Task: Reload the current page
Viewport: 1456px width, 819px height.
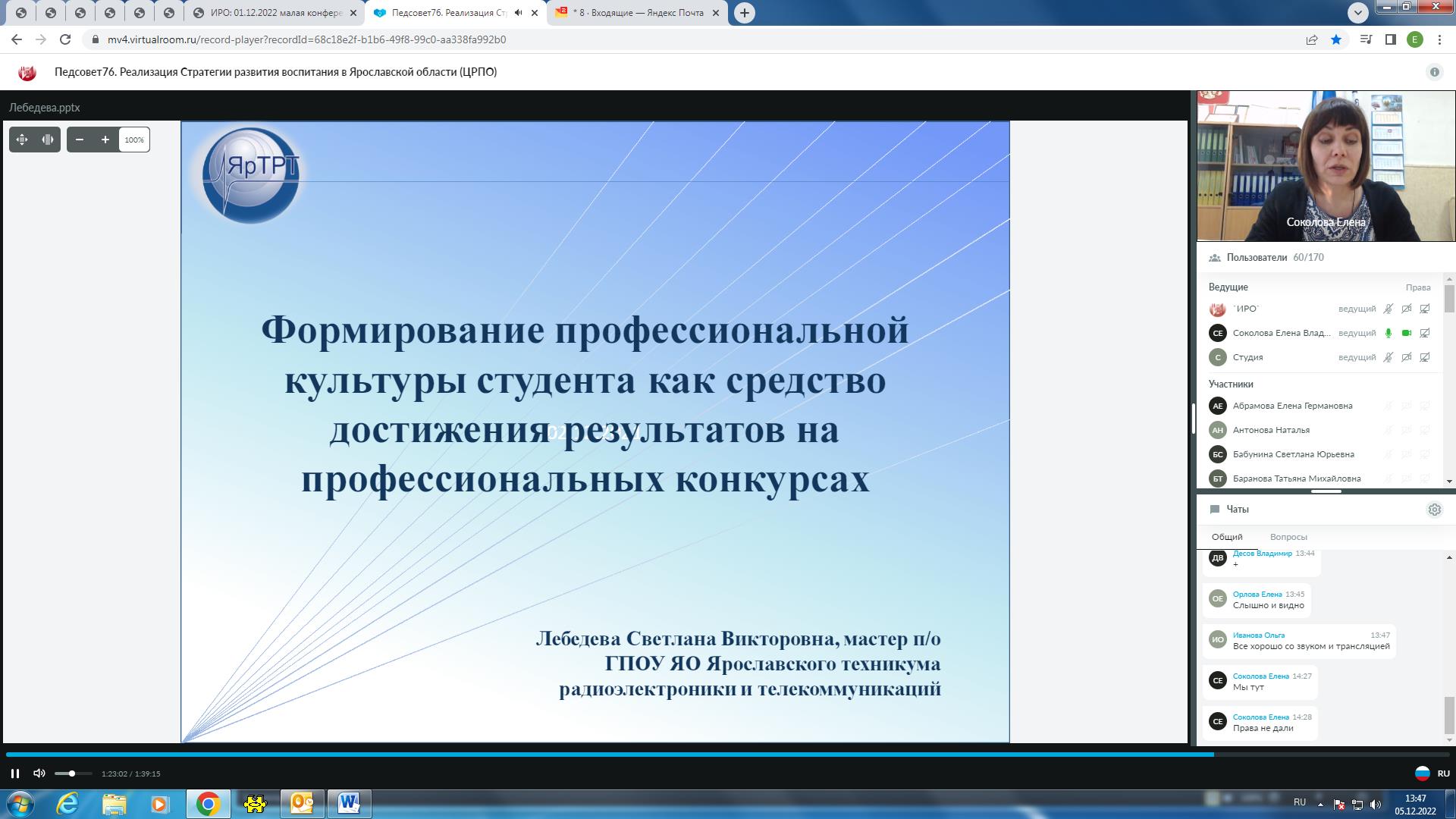Action: point(65,39)
